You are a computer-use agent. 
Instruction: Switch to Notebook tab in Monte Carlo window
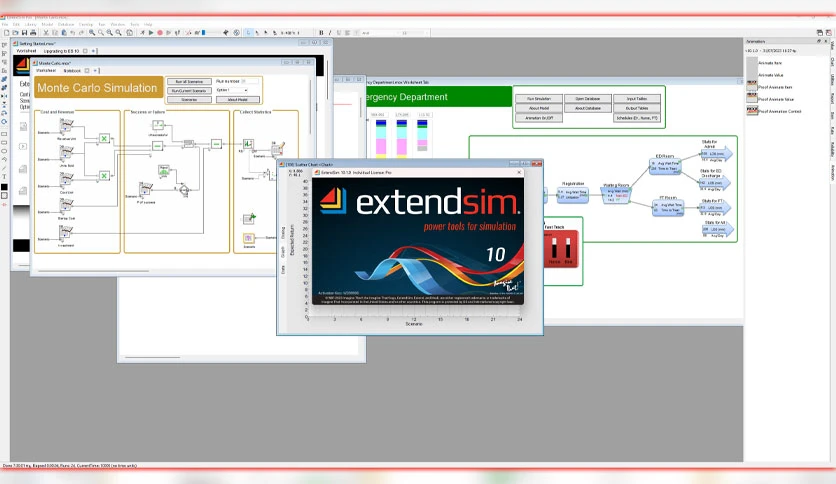[72, 70]
